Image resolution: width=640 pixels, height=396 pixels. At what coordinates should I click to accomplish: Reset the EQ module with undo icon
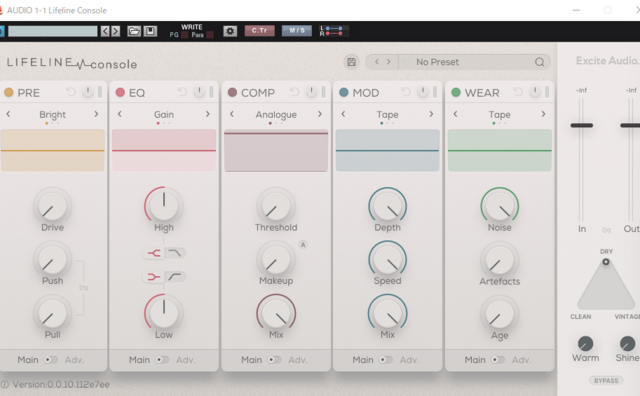coord(182,92)
